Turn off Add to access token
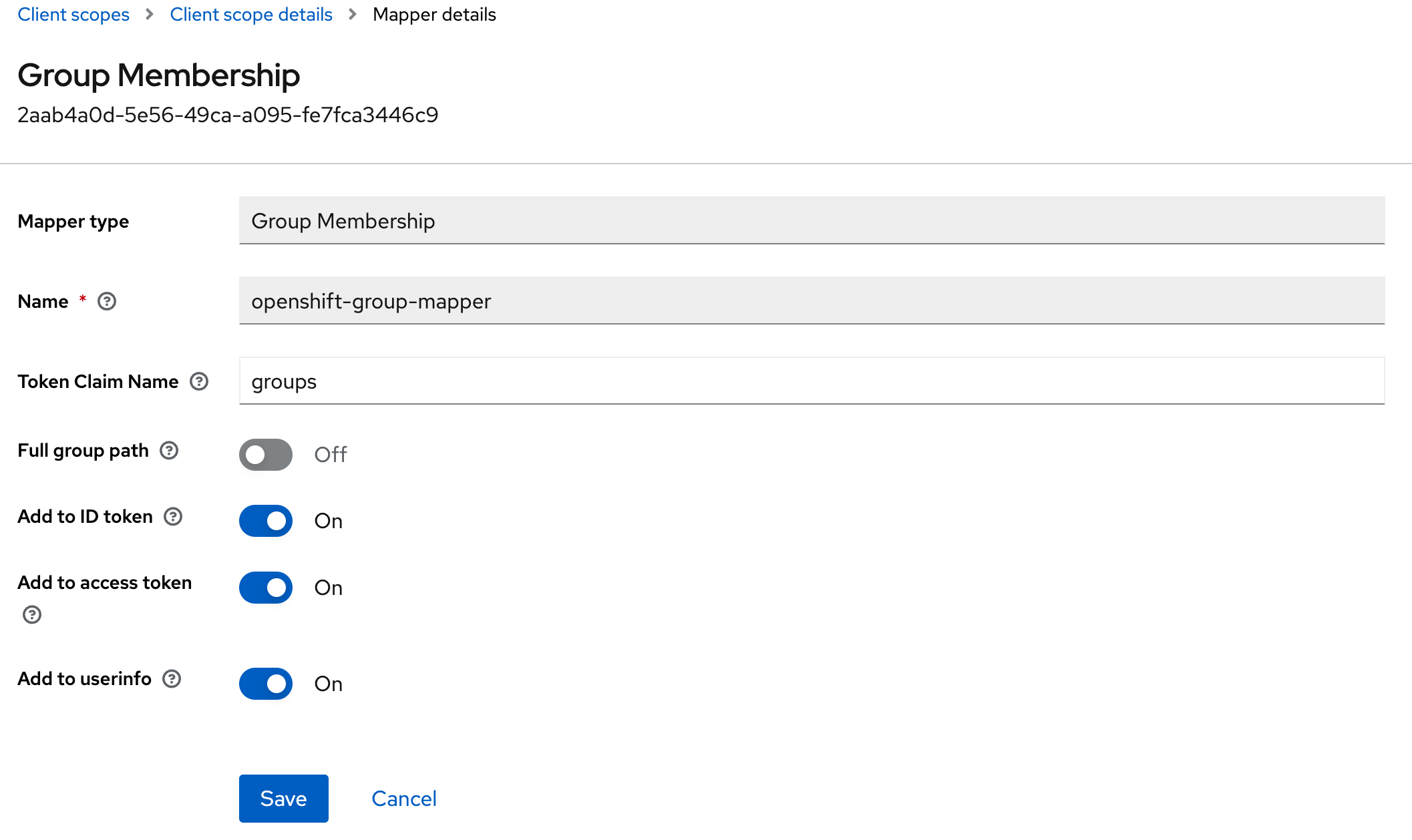 265,588
